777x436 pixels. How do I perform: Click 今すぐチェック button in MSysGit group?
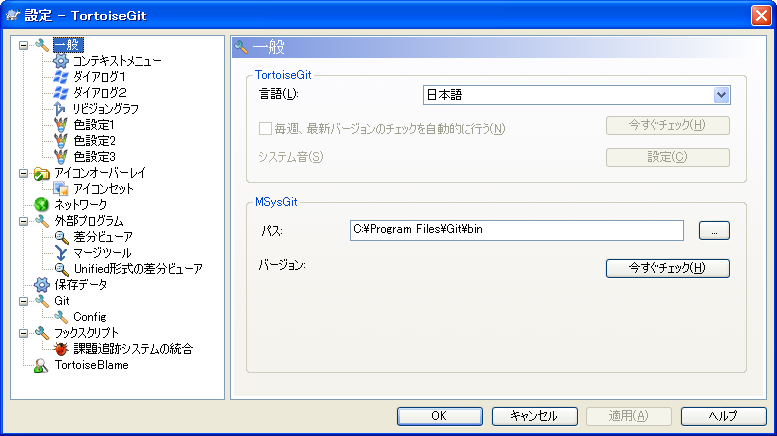click(667, 268)
